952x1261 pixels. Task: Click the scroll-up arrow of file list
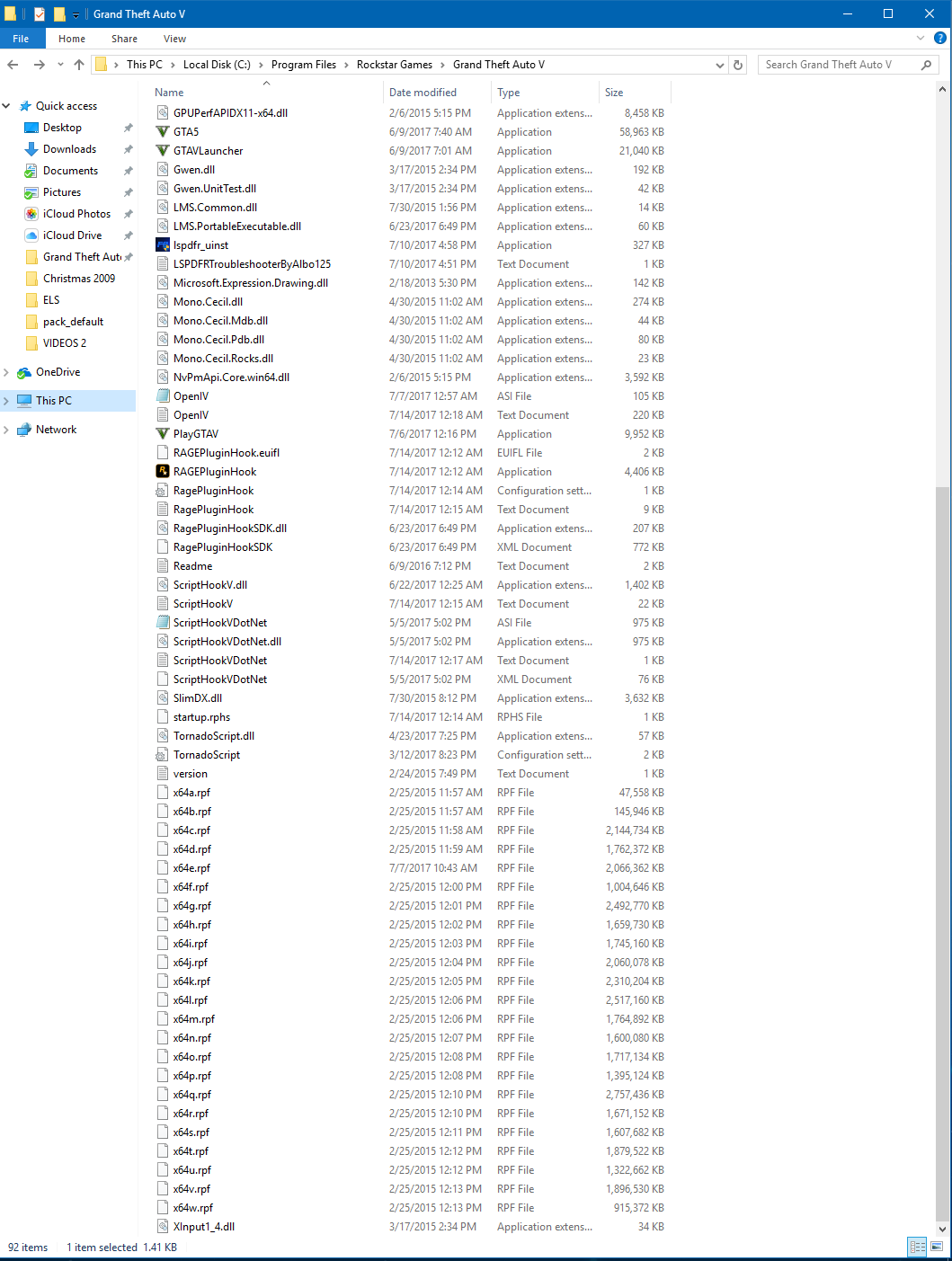click(942, 90)
